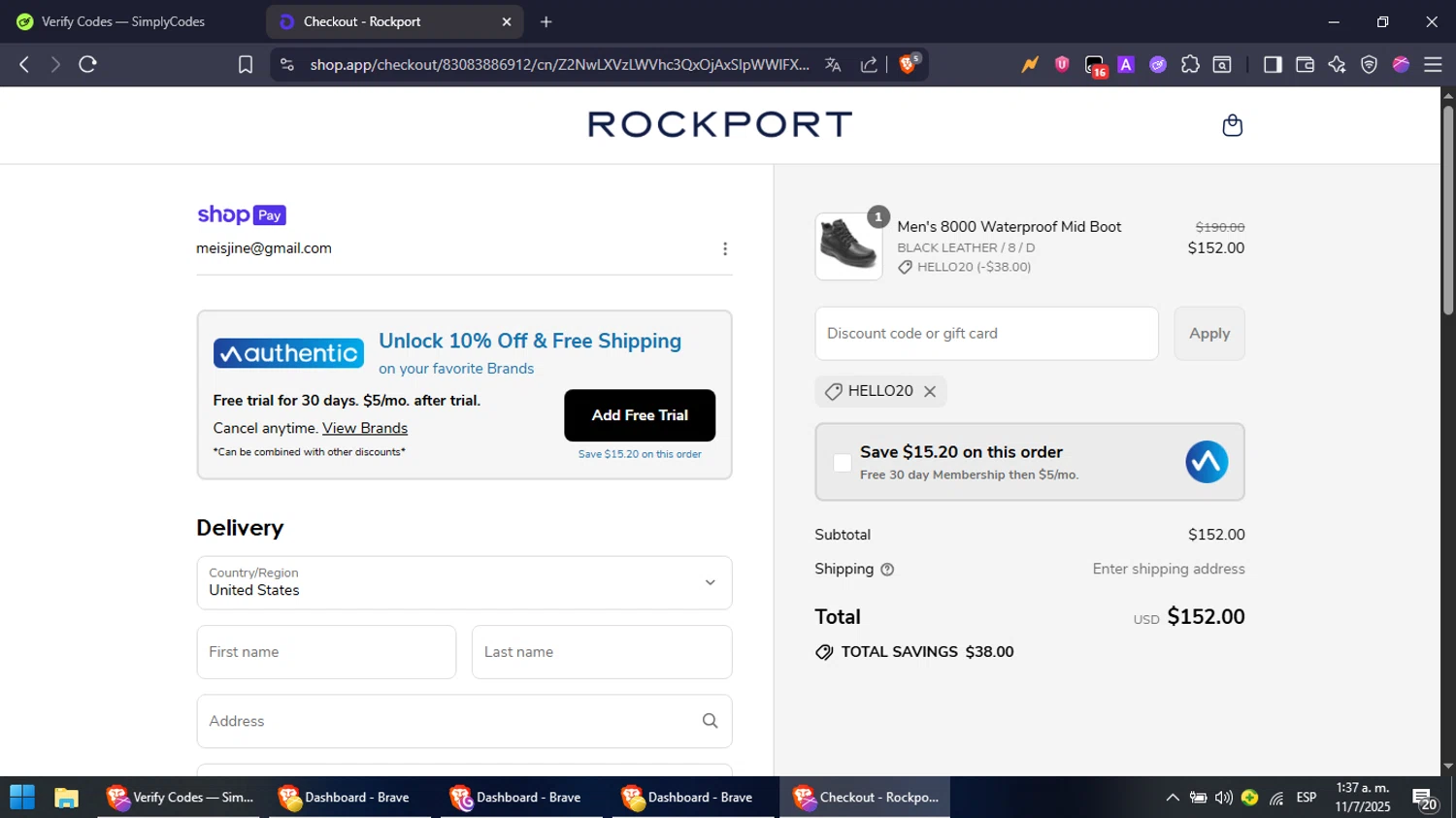Click the Rockport logo
Viewport: 1456px width, 818px height.
point(720,124)
